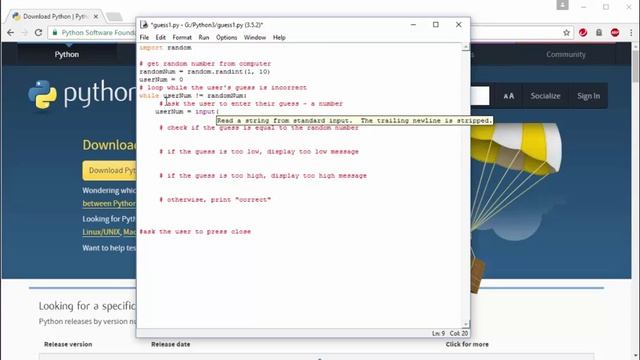Open the Options menu in IDLE
This screenshot has height=360, width=640.
coord(227,37)
